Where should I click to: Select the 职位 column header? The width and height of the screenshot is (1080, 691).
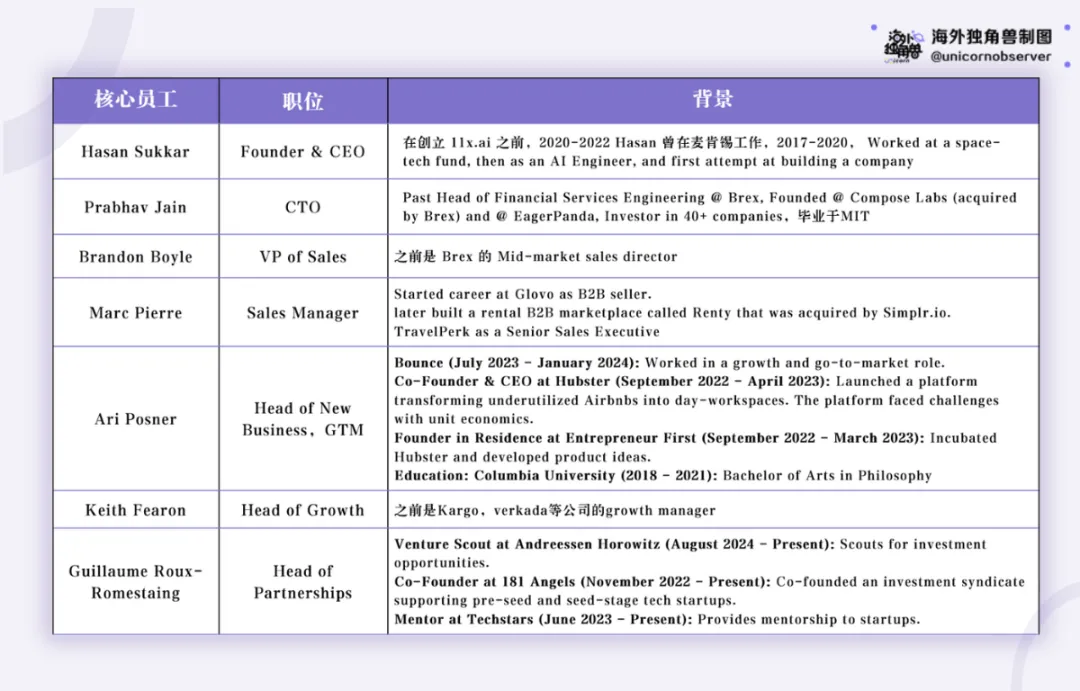tap(303, 101)
